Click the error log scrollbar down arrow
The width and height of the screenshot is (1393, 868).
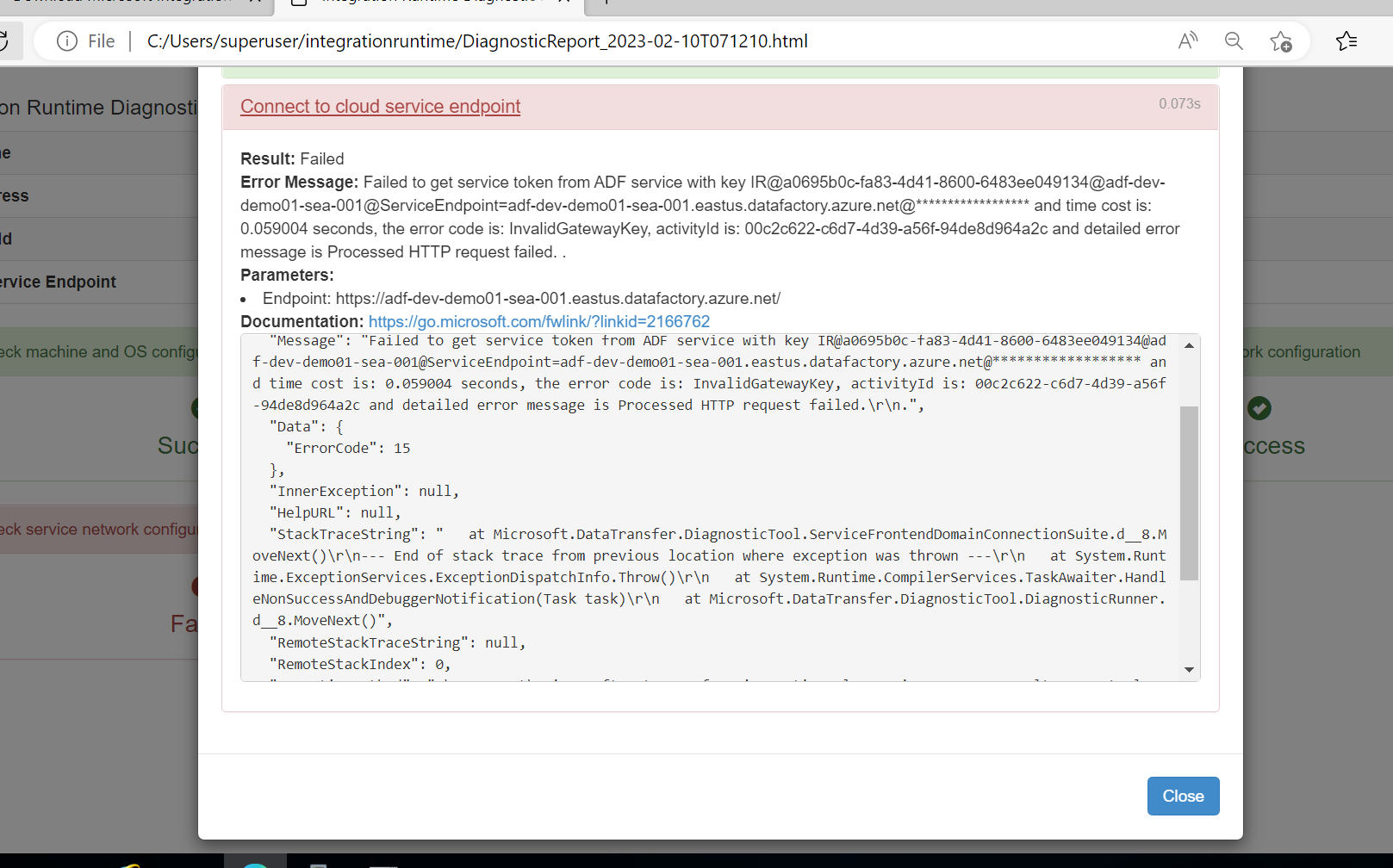click(x=1190, y=669)
